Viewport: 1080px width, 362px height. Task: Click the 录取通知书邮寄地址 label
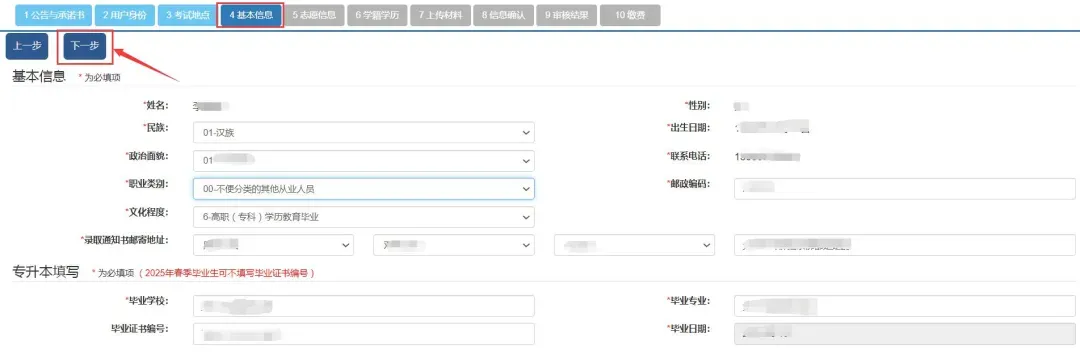(125, 239)
